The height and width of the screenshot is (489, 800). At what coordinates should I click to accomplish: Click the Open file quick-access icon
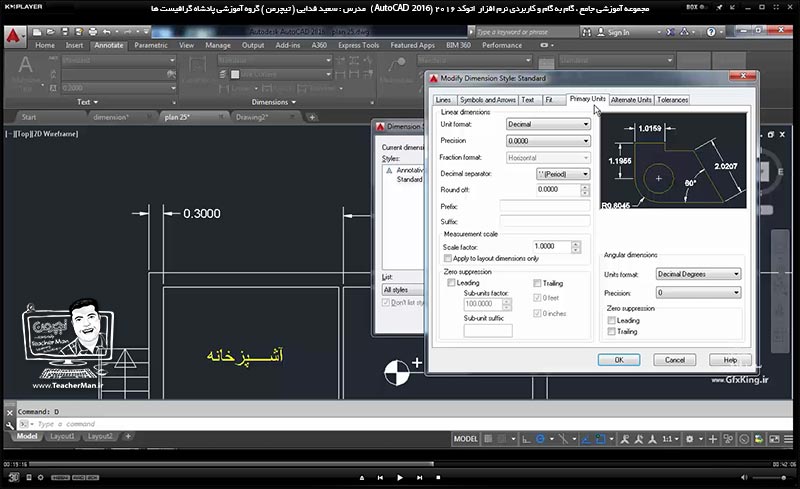coord(51,32)
